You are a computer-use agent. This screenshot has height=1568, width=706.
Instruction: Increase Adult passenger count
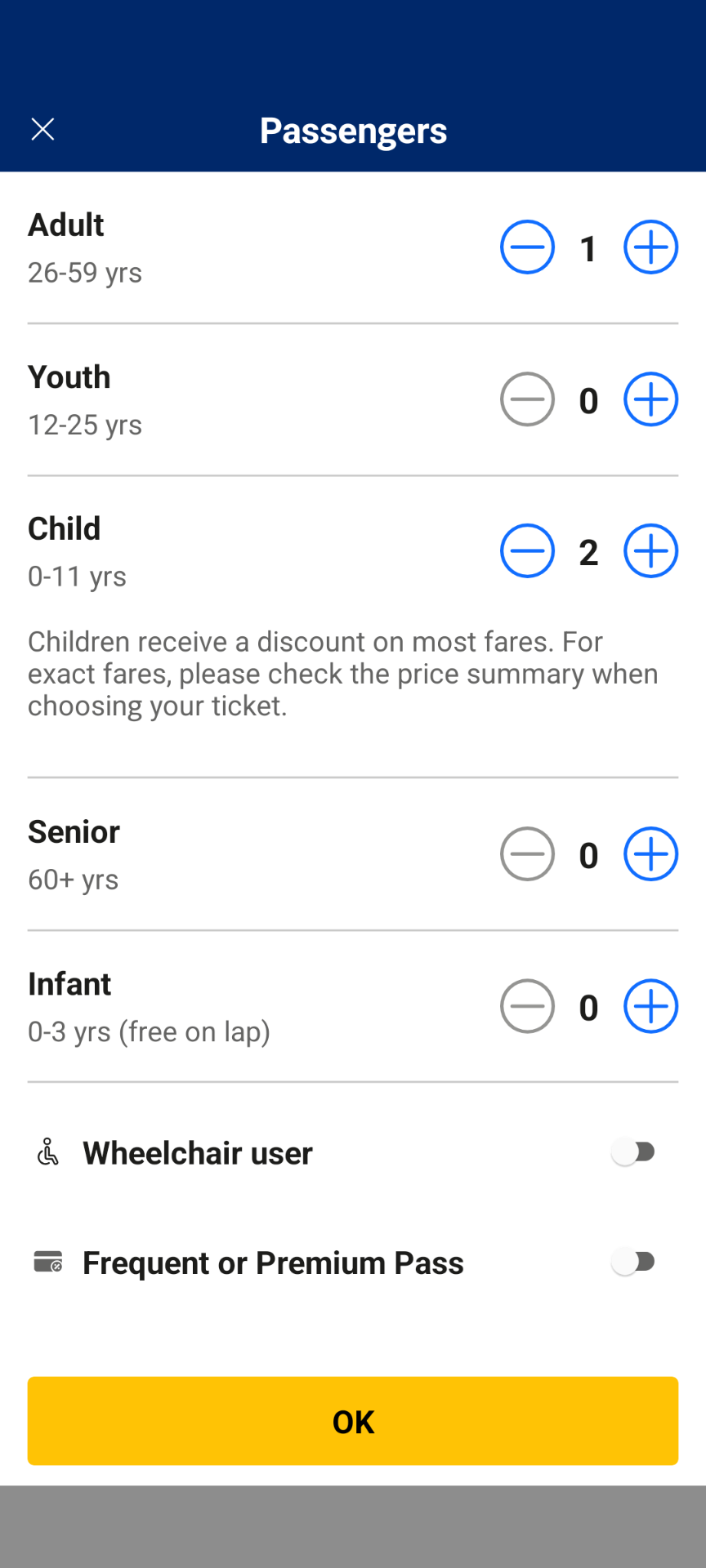650,247
